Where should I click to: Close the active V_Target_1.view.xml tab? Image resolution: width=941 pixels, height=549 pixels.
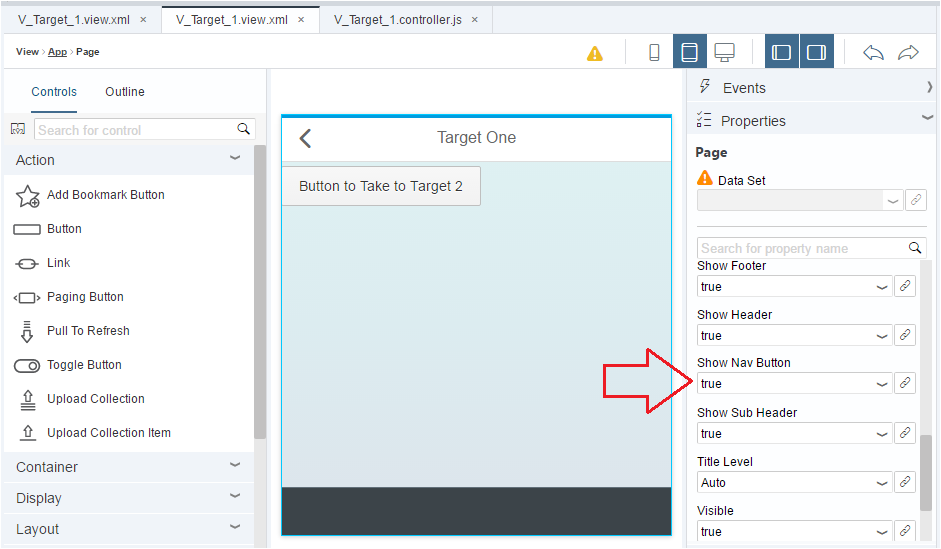301,20
